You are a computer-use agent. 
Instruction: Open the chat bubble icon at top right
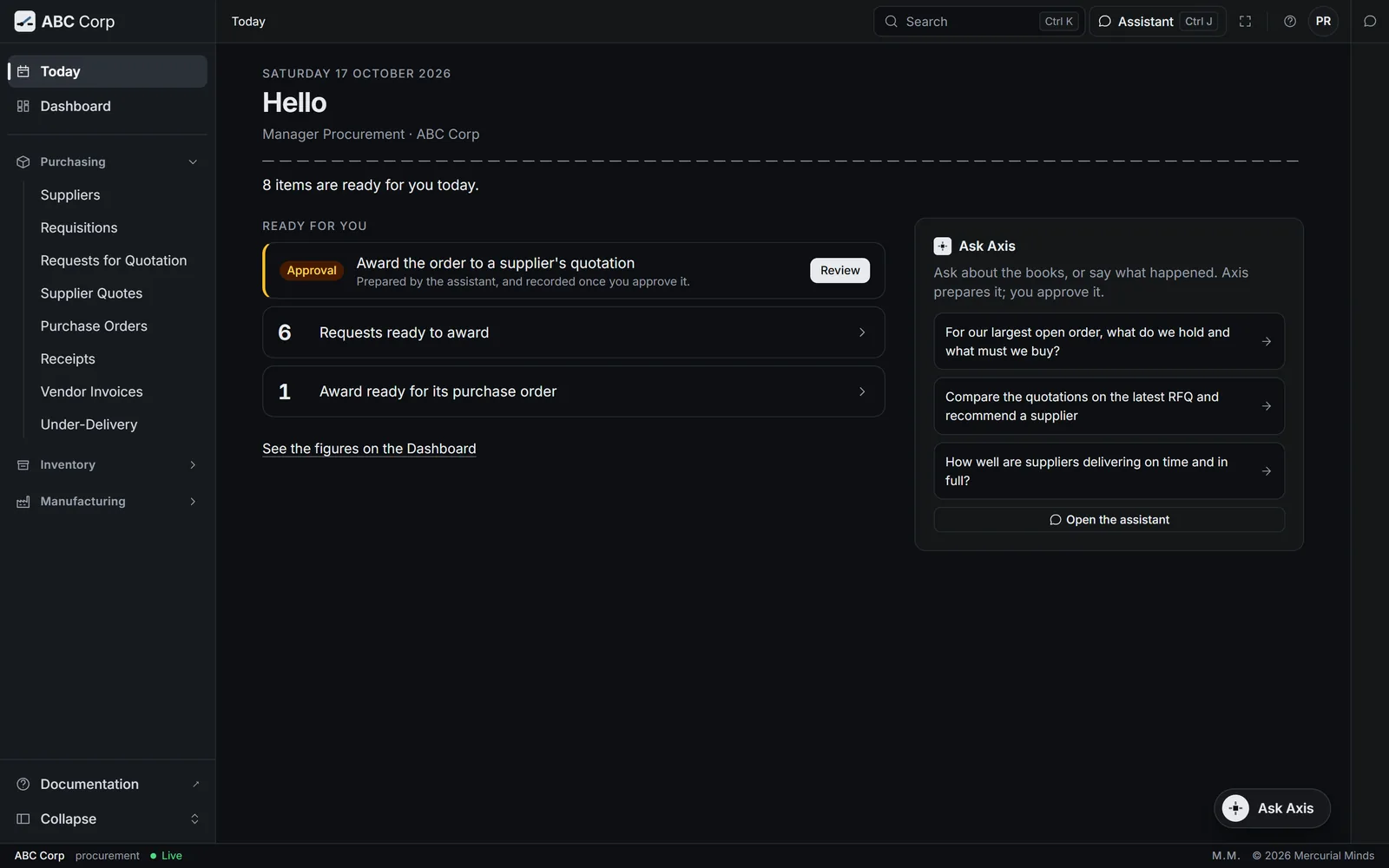1370,22
